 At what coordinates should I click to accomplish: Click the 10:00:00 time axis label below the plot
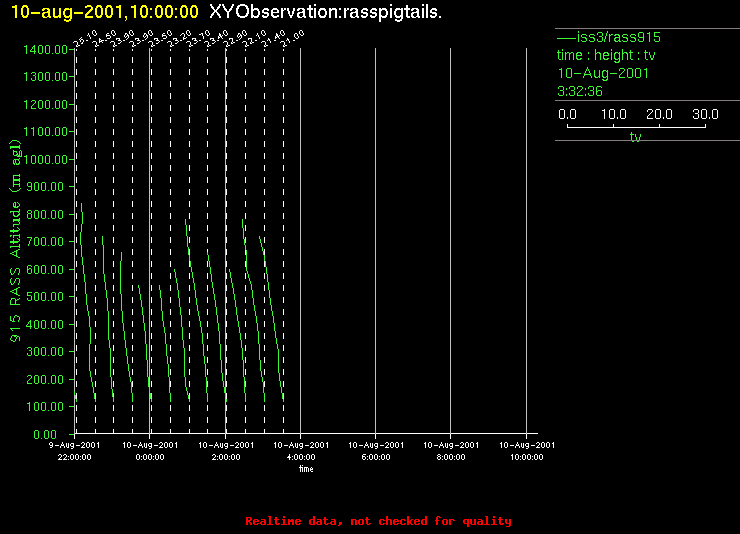click(x=527, y=457)
